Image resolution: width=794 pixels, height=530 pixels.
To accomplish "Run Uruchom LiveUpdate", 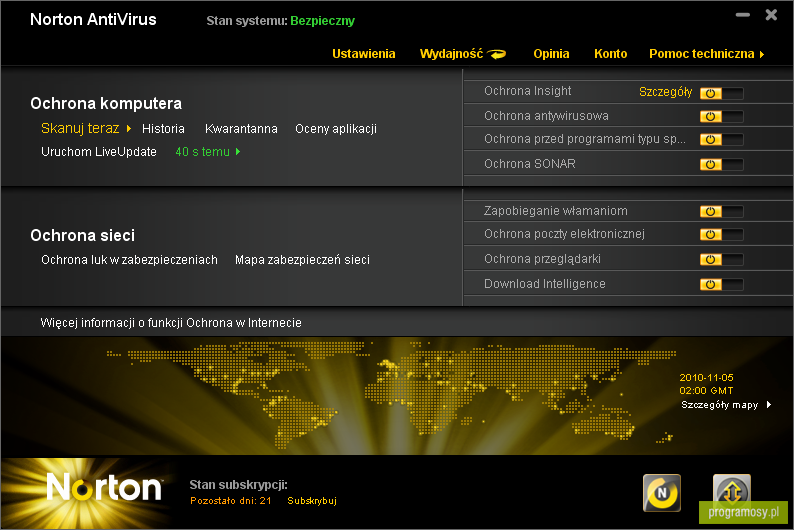I will point(99,151).
